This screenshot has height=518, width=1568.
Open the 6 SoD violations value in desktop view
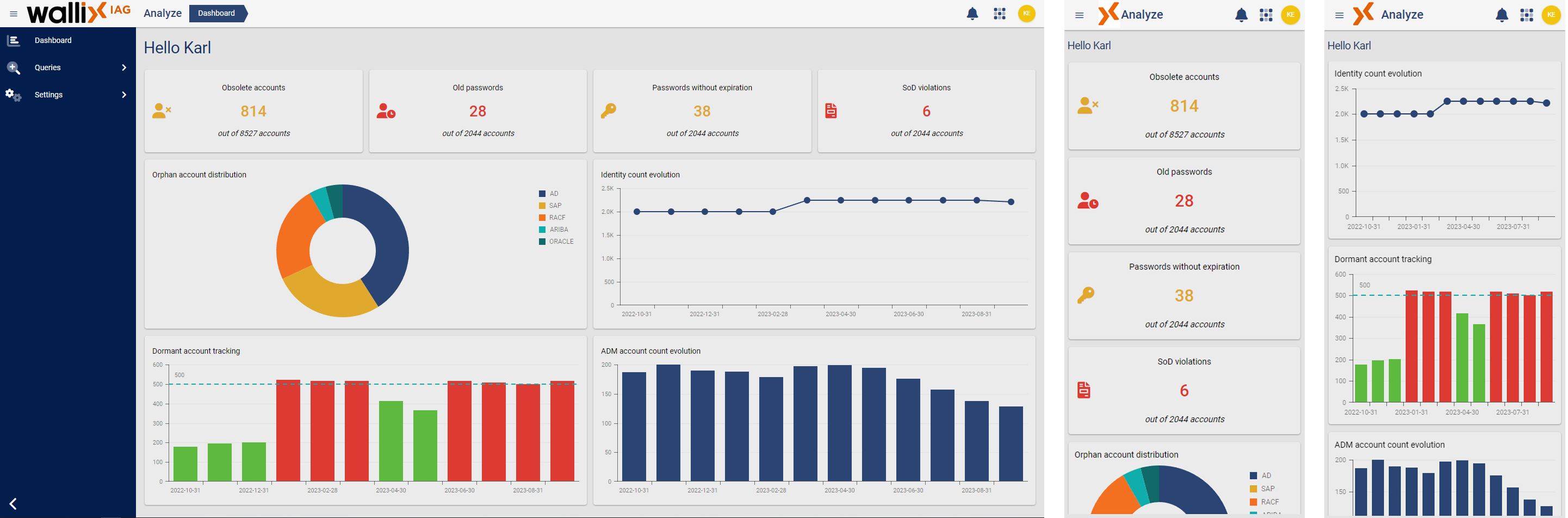tap(926, 112)
